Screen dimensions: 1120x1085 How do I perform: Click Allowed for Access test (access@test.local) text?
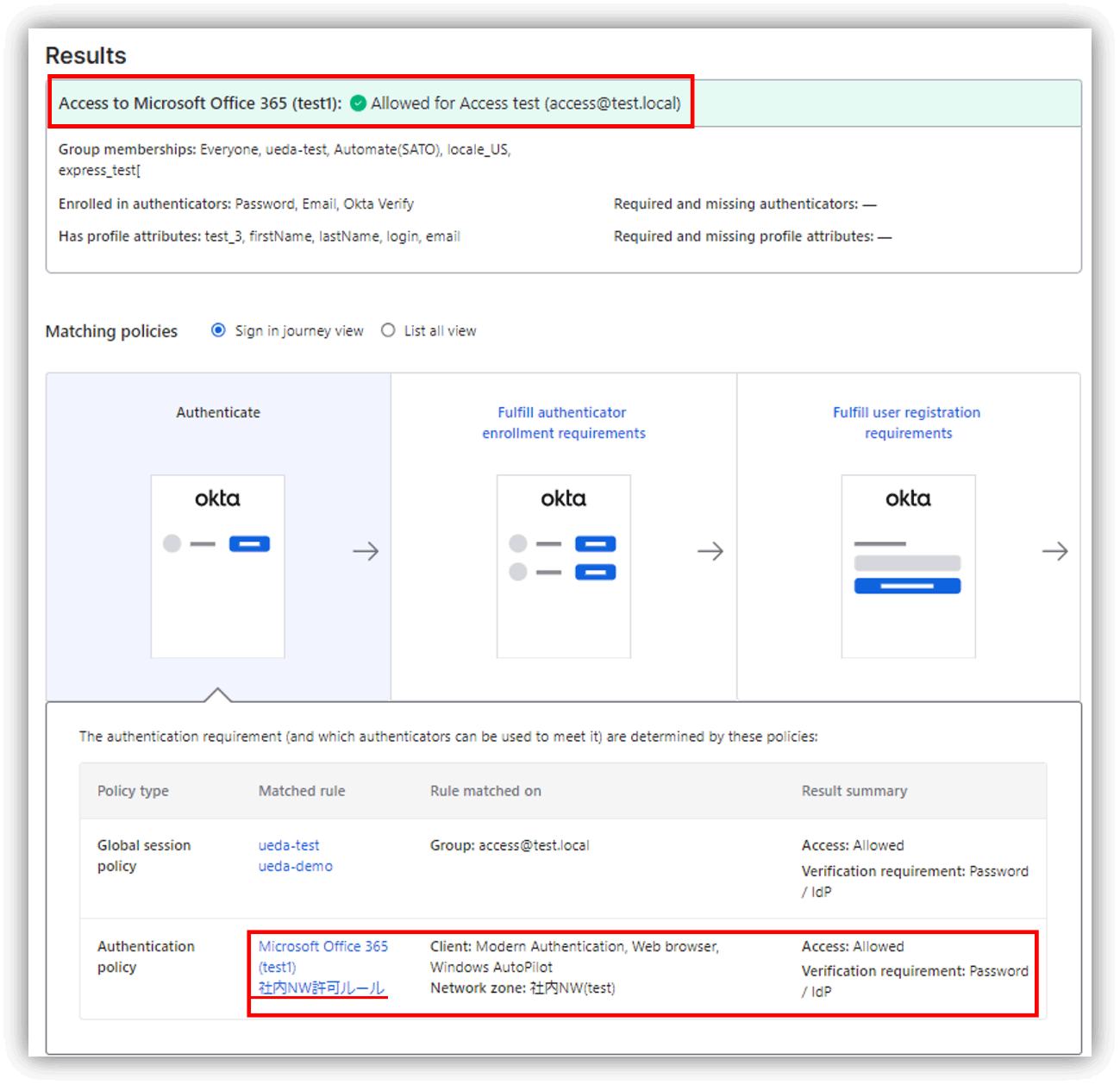[526, 103]
